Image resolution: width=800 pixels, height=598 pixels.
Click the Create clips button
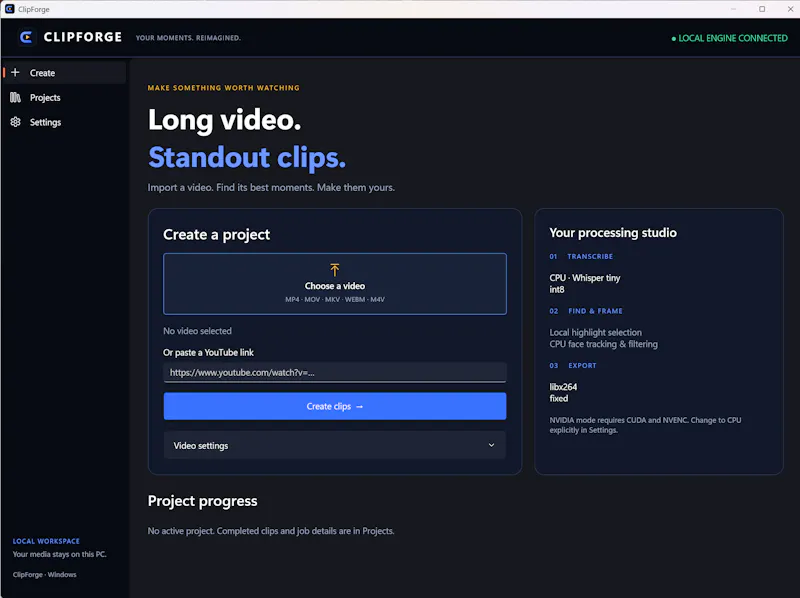335,406
